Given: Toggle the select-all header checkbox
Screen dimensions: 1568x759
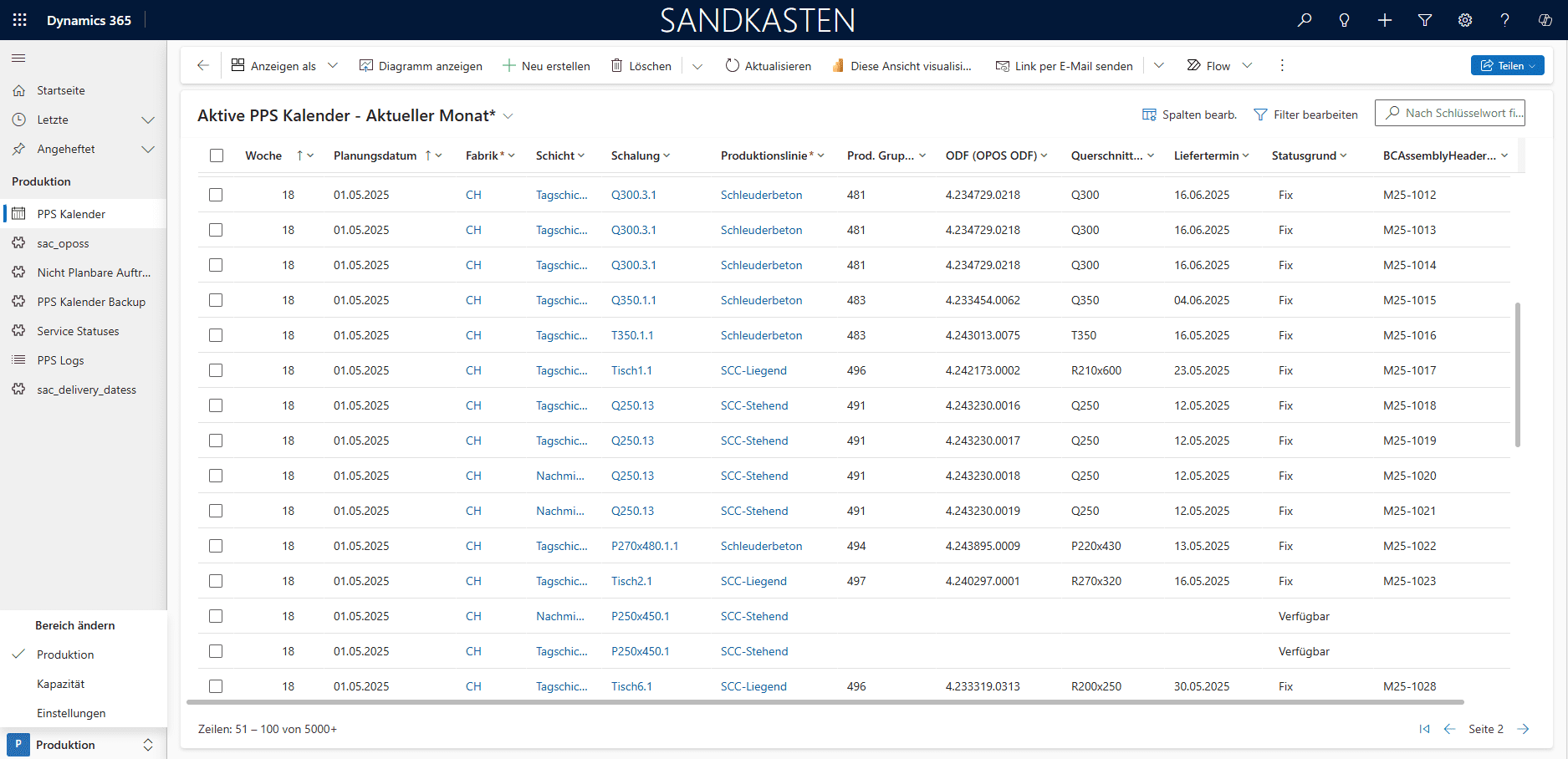Looking at the screenshot, I should pos(217,155).
